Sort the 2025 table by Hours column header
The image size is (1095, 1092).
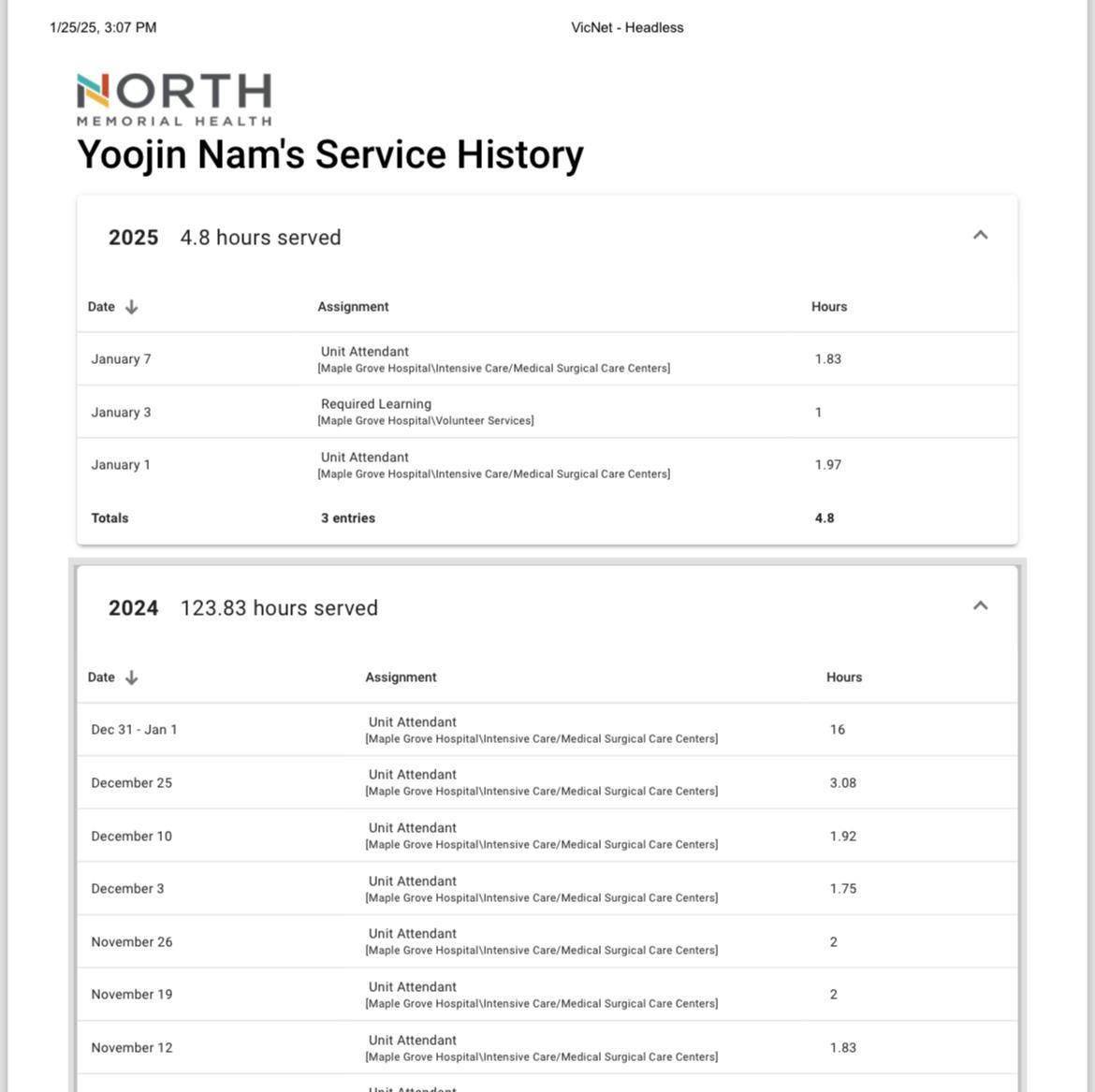828,307
